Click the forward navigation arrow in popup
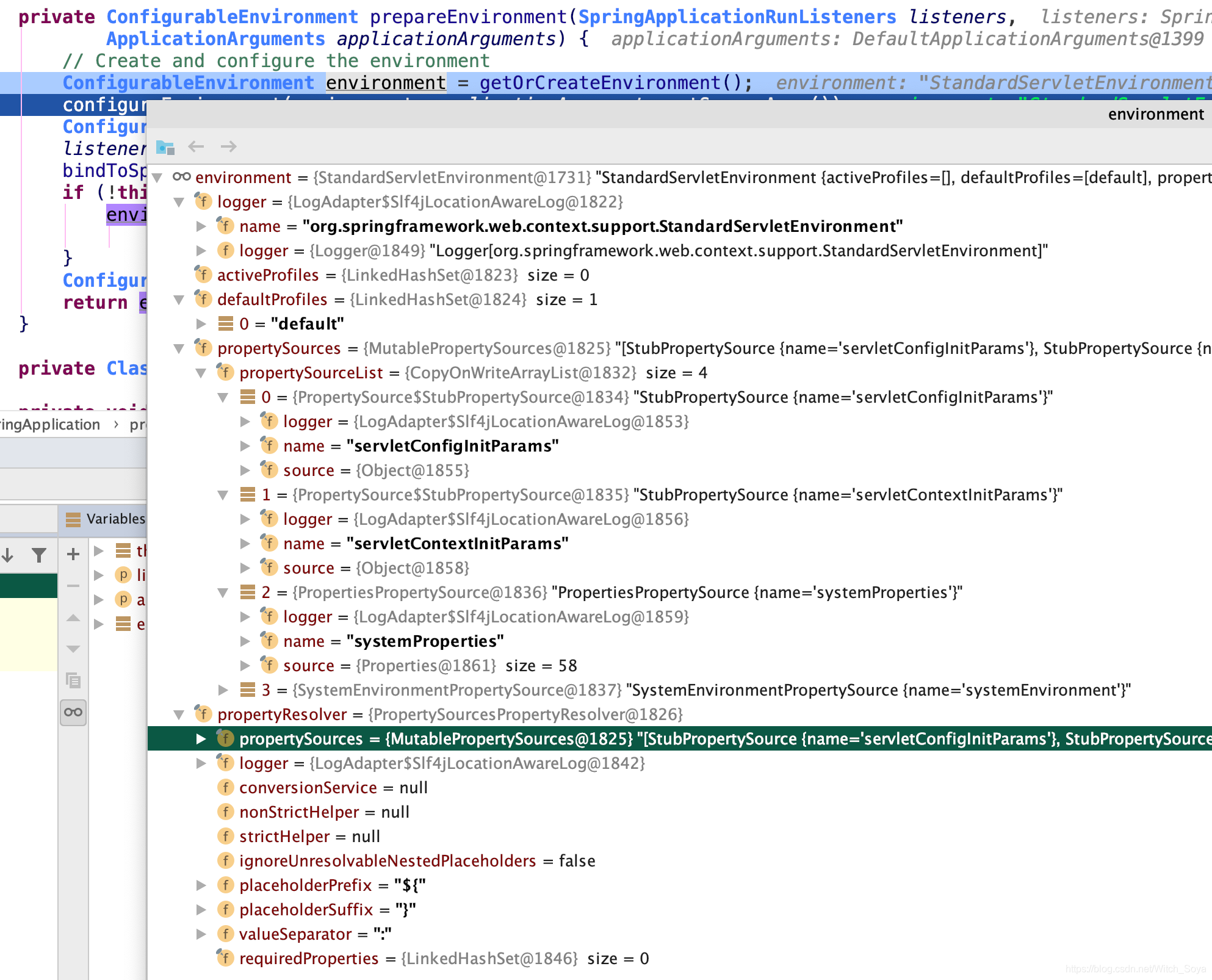The image size is (1212, 980). [x=228, y=146]
